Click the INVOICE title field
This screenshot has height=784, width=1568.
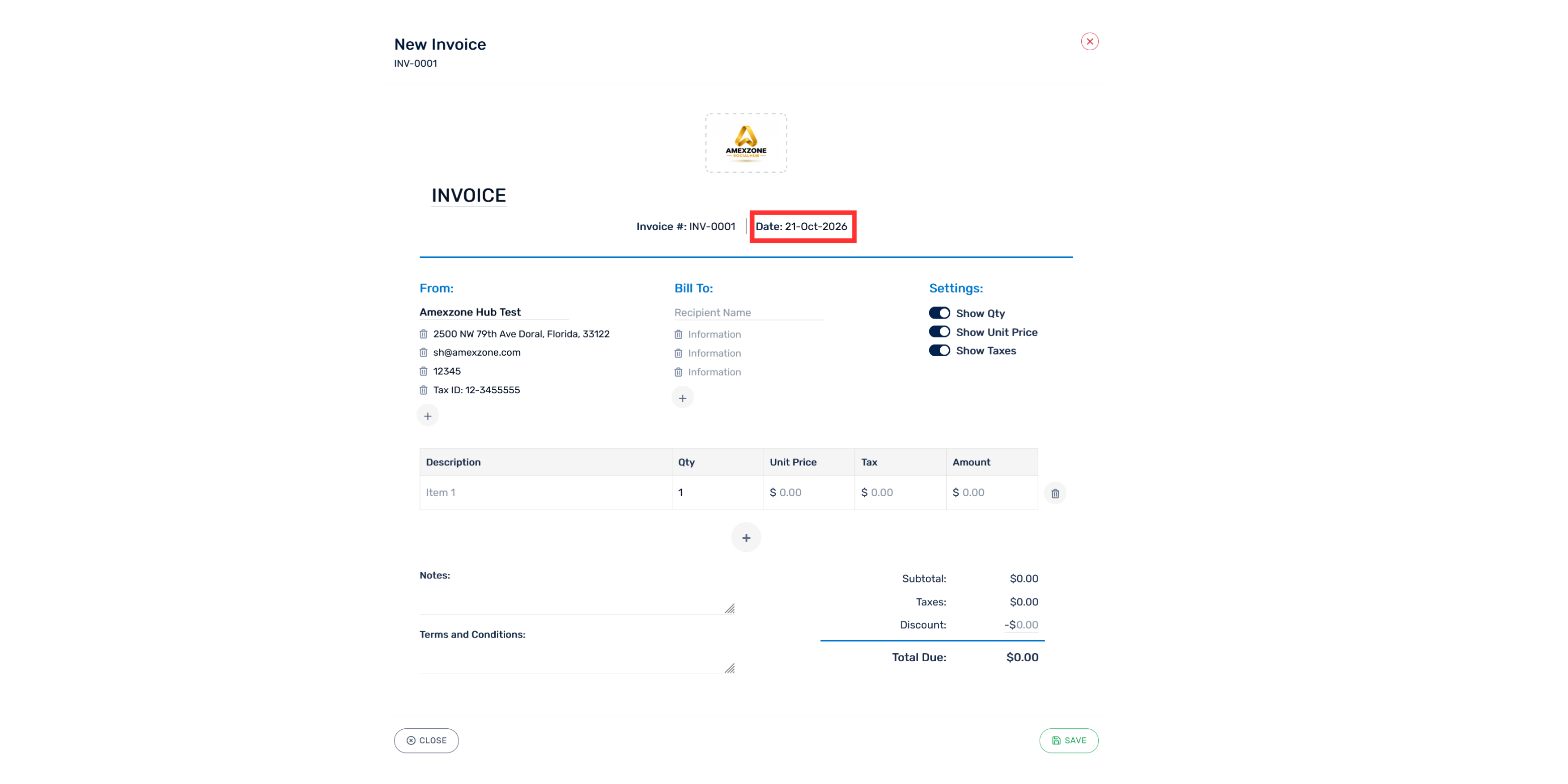(x=469, y=196)
